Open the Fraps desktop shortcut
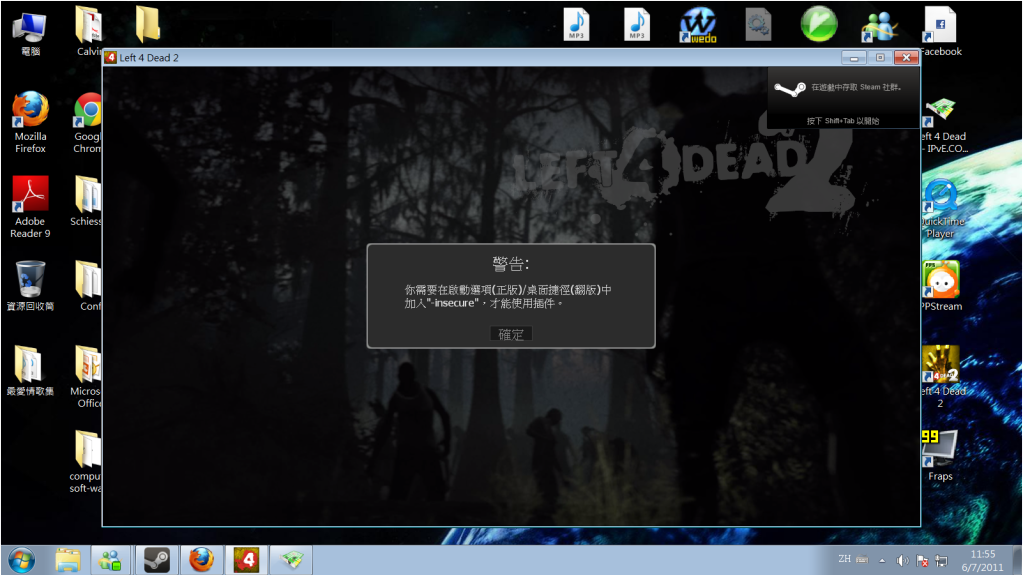The image size is (1023, 576). point(939,450)
